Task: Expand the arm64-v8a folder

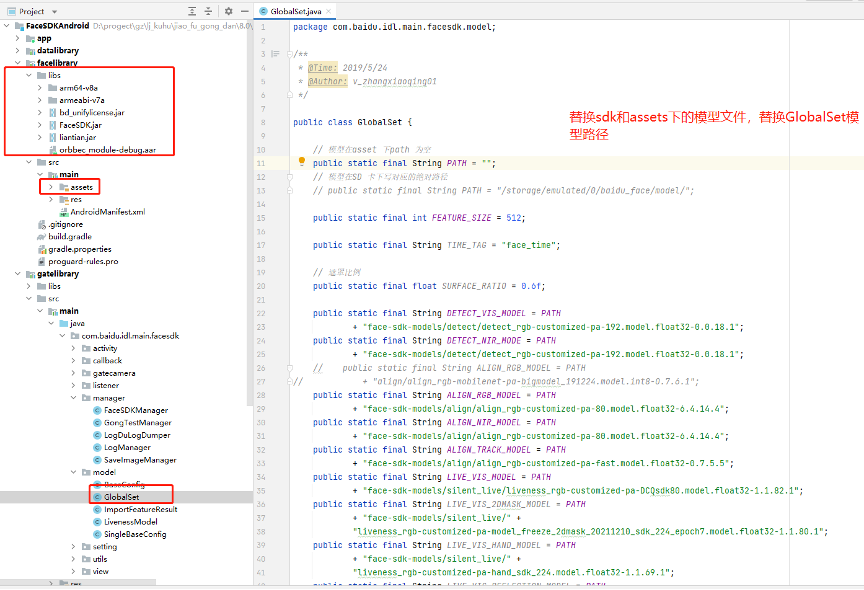Action: tap(40, 88)
